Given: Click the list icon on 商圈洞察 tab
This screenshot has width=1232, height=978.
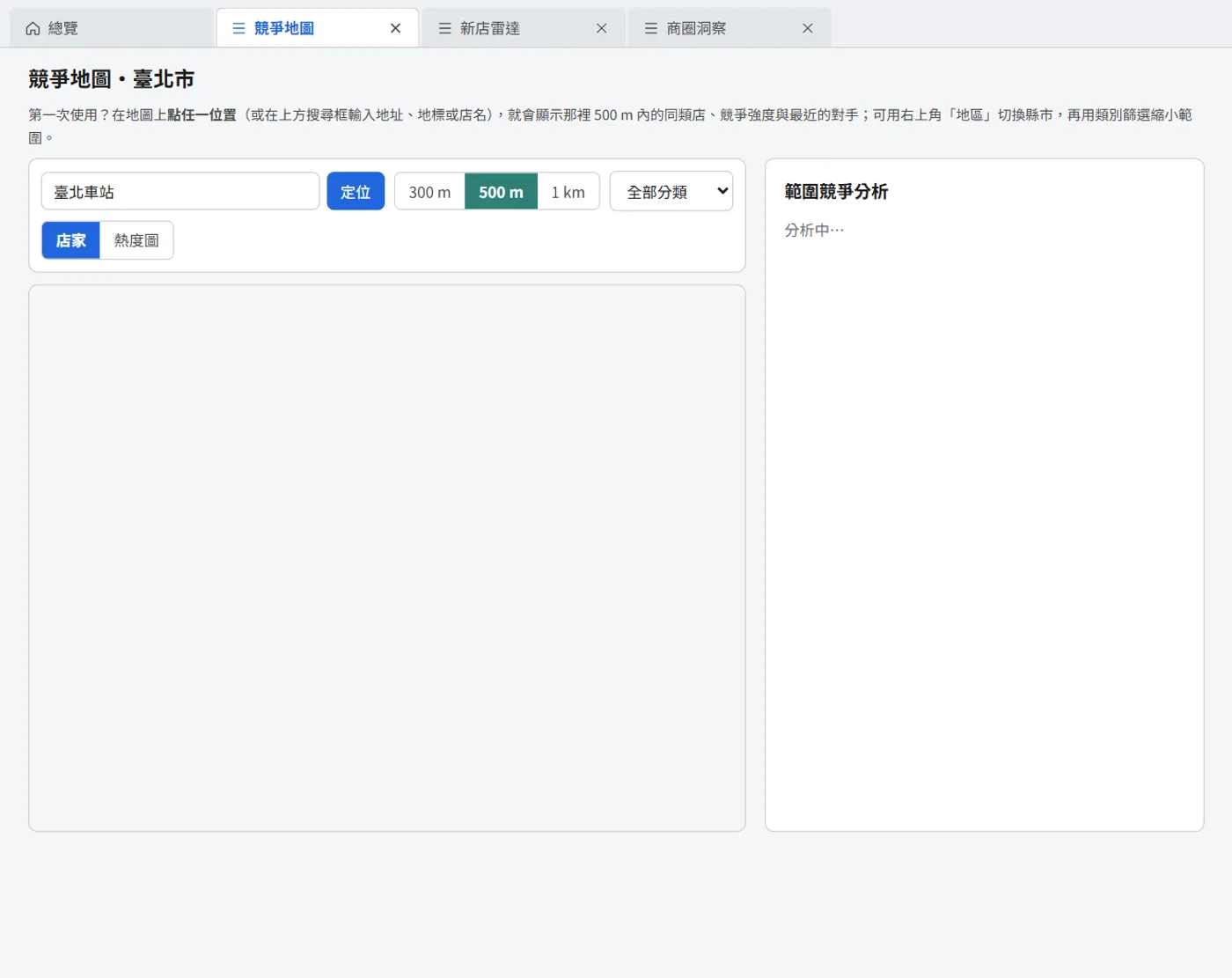Looking at the screenshot, I should point(651,28).
